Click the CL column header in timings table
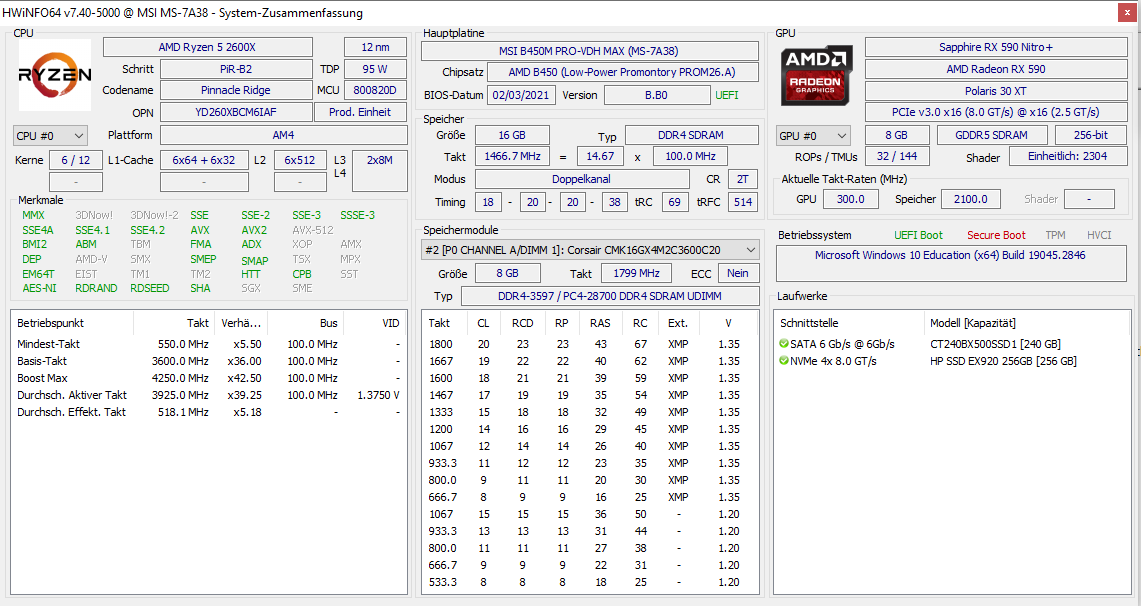 tap(484, 323)
